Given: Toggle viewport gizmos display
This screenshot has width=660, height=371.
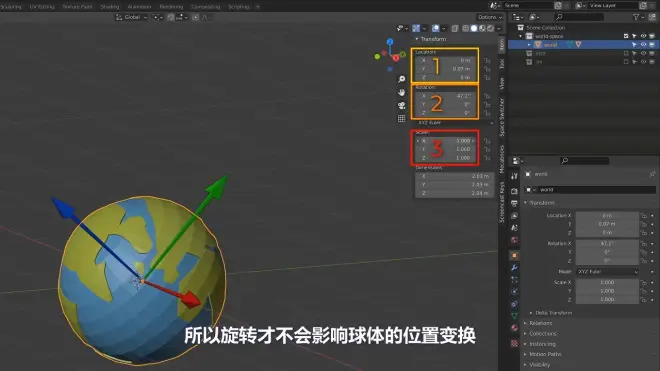Looking at the screenshot, I should click(x=416, y=28).
